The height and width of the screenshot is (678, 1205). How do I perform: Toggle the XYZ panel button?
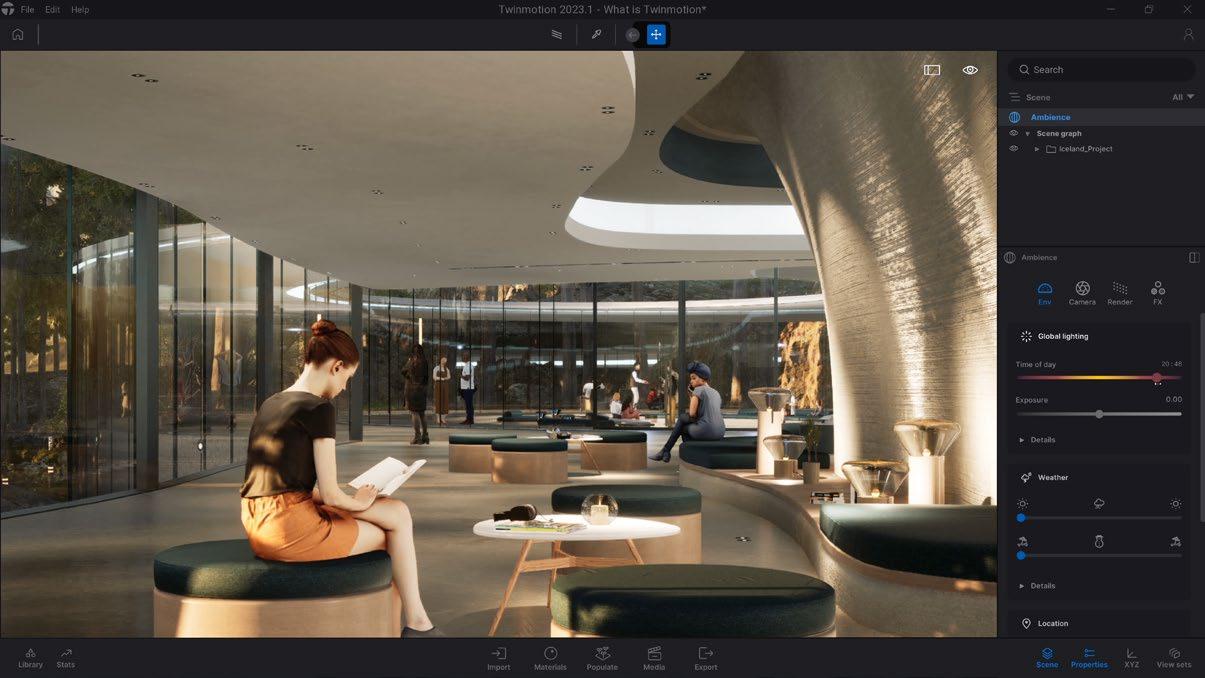[x=1131, y=658]
